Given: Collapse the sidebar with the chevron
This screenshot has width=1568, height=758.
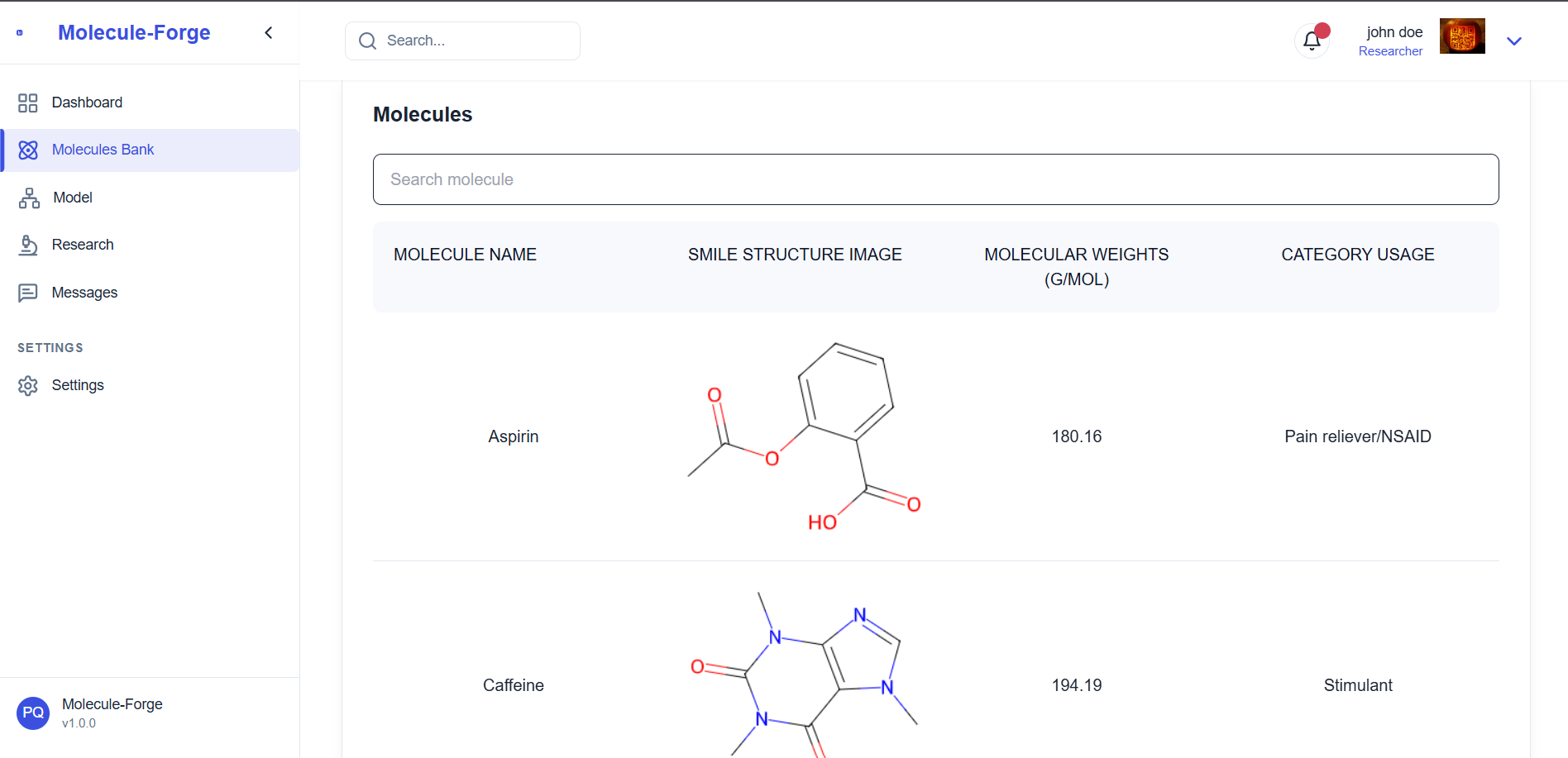Looking at the screenshot, I should [269, 32].
